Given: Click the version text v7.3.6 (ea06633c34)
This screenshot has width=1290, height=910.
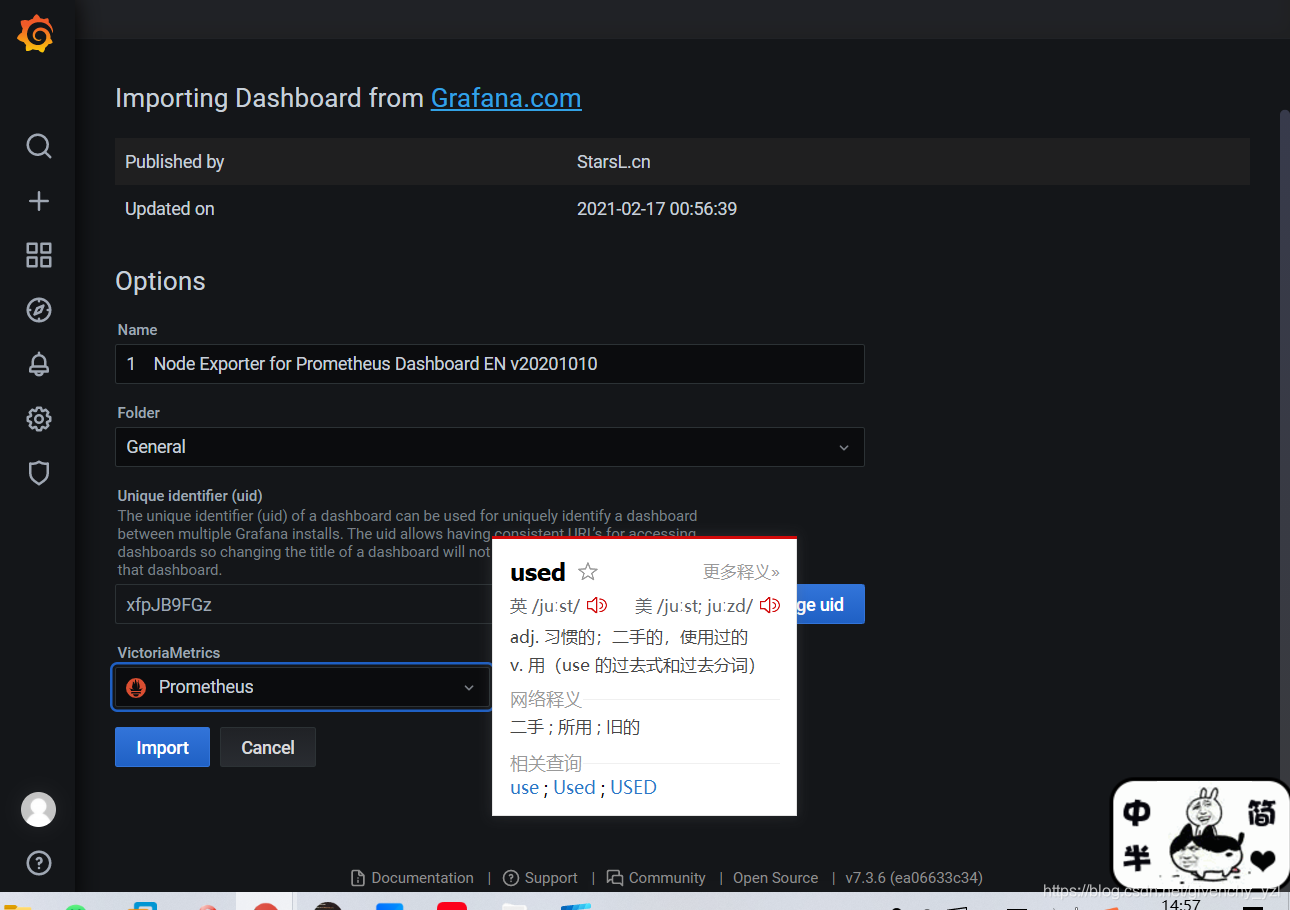Looking at the screenshot, I should tap(914, 878).
